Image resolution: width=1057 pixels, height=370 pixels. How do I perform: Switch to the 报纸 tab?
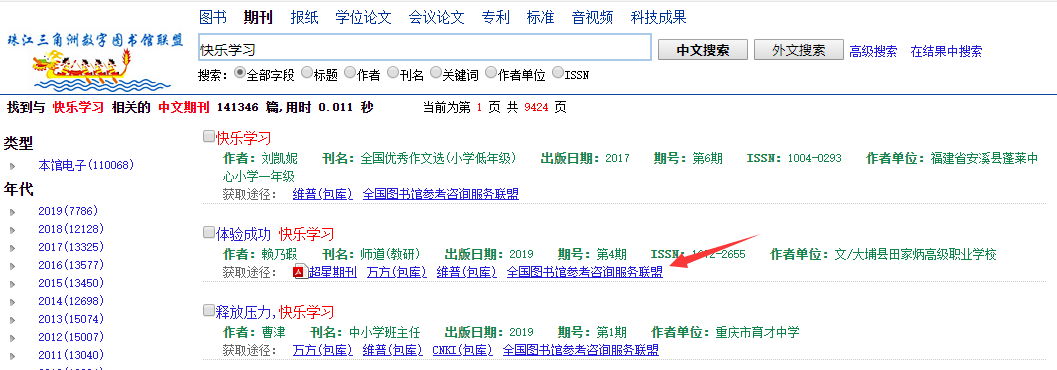point(304,18)
